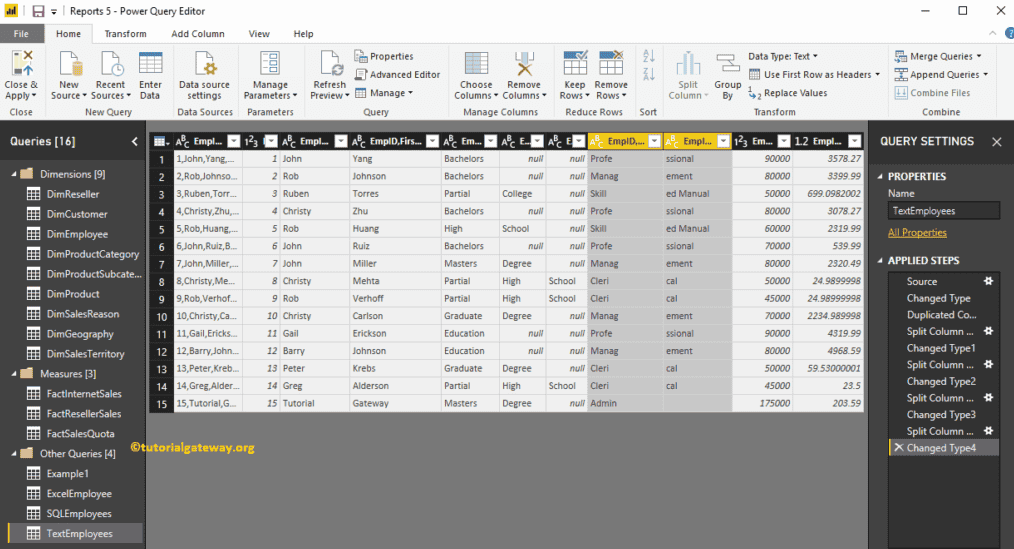Image resolution: width=1014 pixels, height=549 pixels.
Task: Collapse the Measures [3] folder
Action: 14,374
